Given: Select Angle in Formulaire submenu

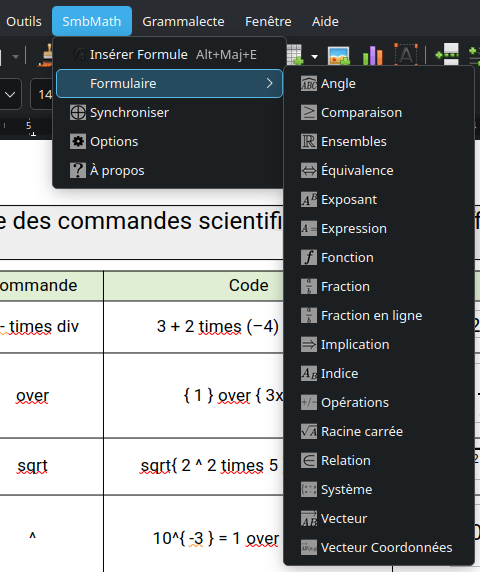Looking at the screenshot, I should (379, 84).
